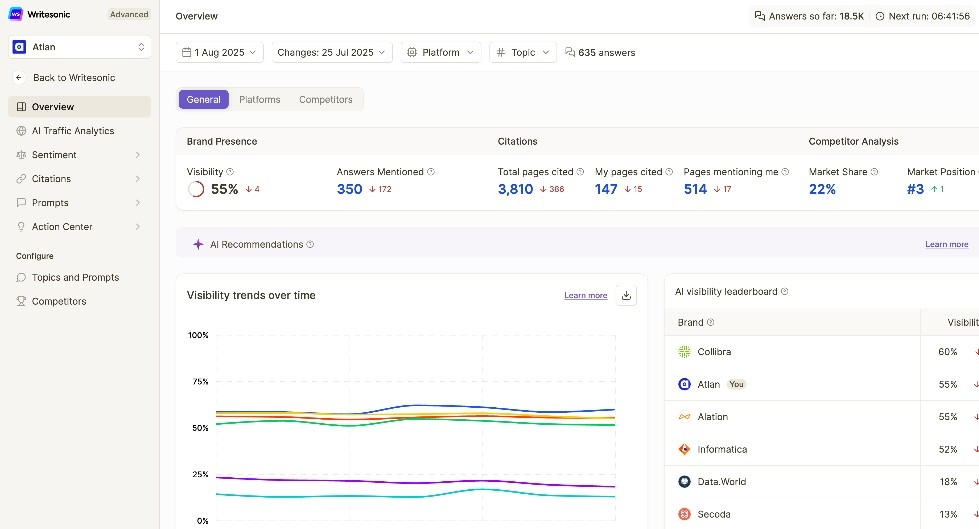This screenshot has height=529, width=979.
Task: Click the 350 Answers Mentioned value
Action: [x=350, y=189]
